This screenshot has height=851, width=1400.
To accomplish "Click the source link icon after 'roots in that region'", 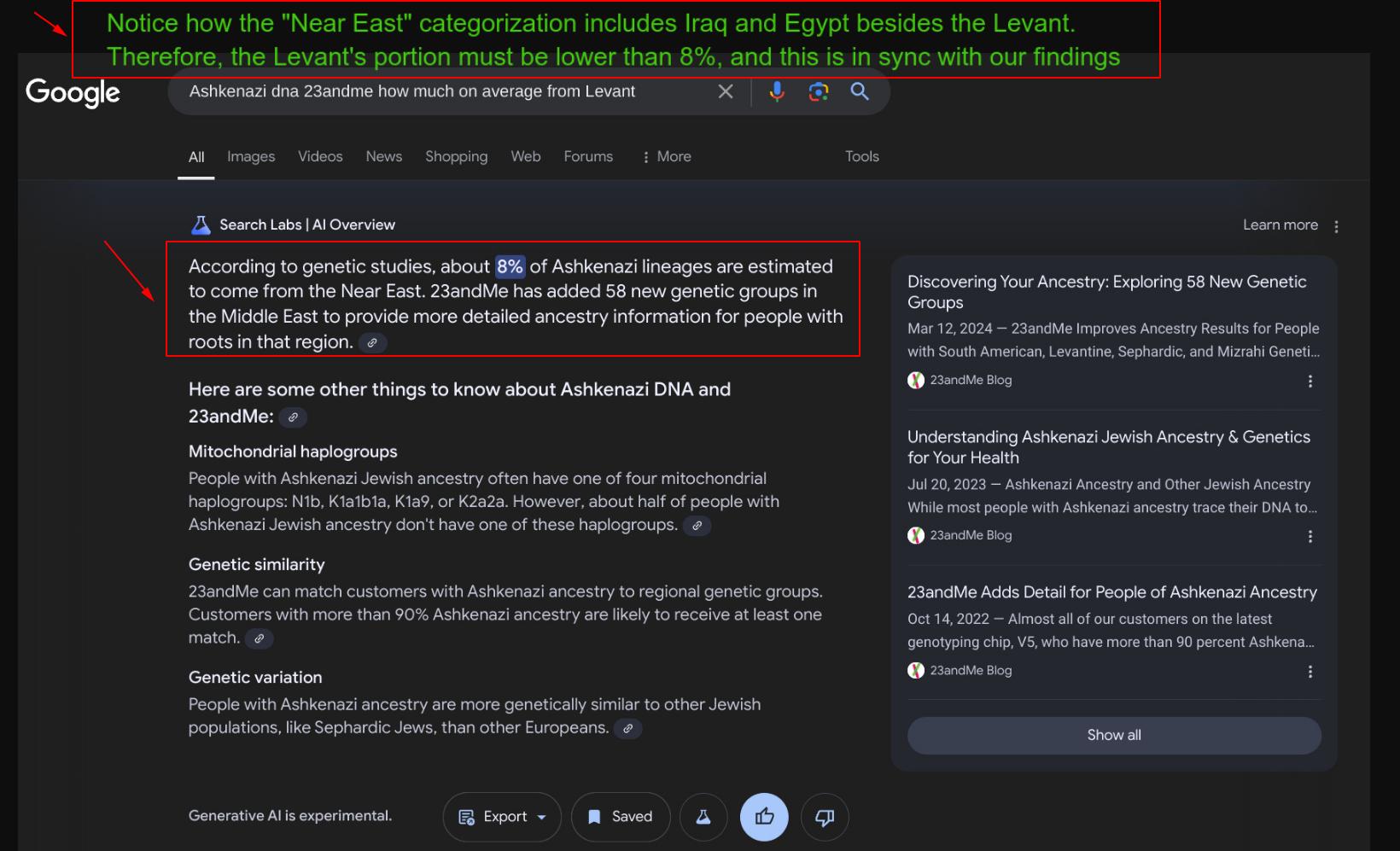I will [372, 343].
